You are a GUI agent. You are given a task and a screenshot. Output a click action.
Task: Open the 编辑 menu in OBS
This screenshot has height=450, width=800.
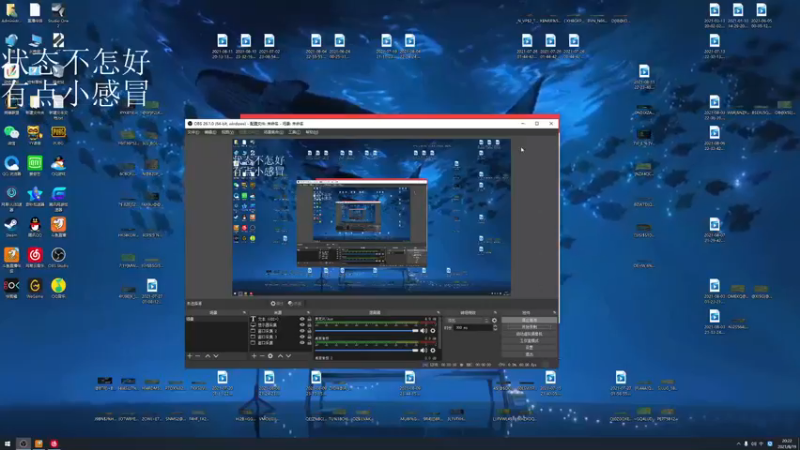(210, 132)
